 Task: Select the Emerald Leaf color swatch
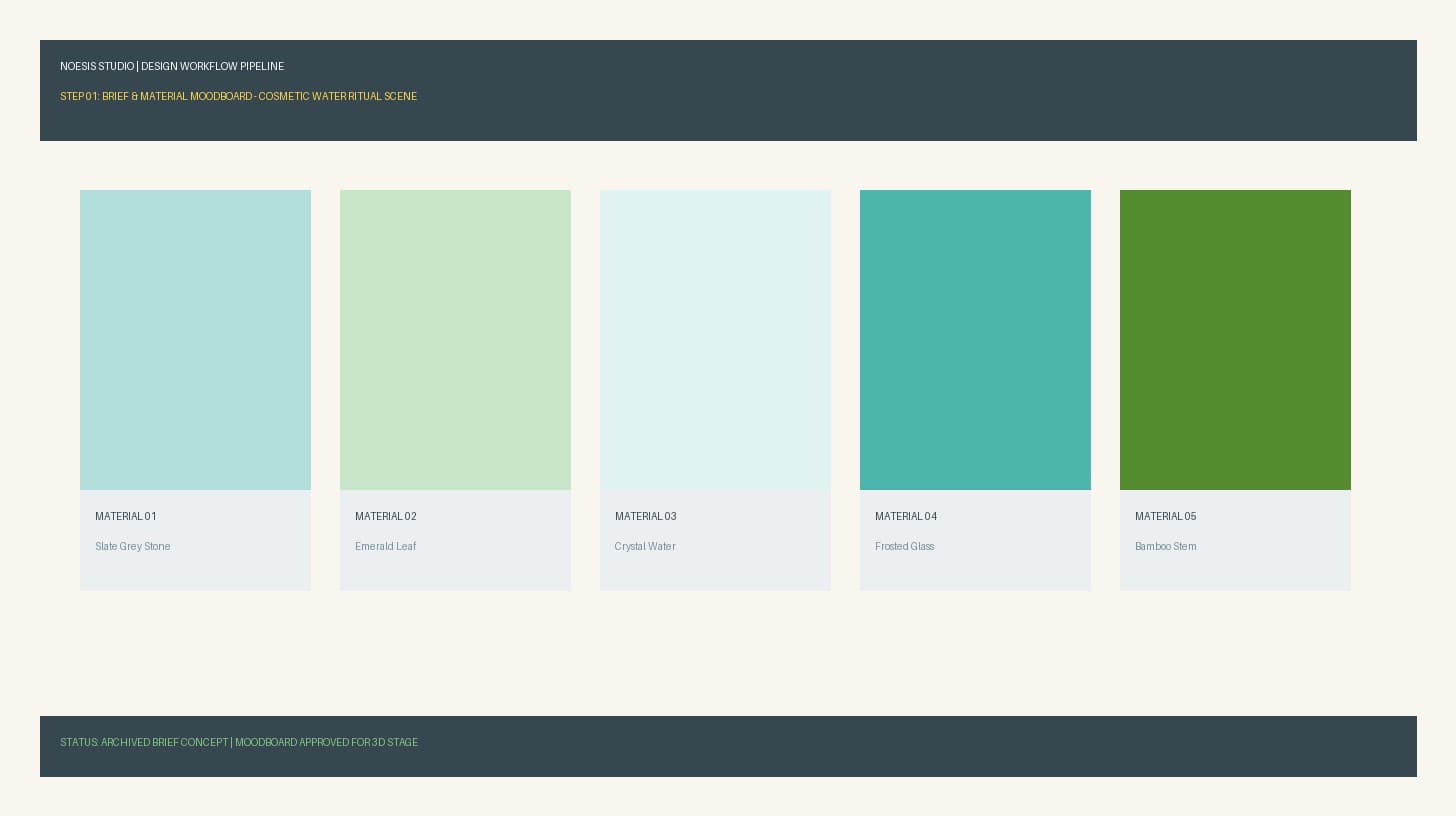pyautogui.click(x=455, y=340)
